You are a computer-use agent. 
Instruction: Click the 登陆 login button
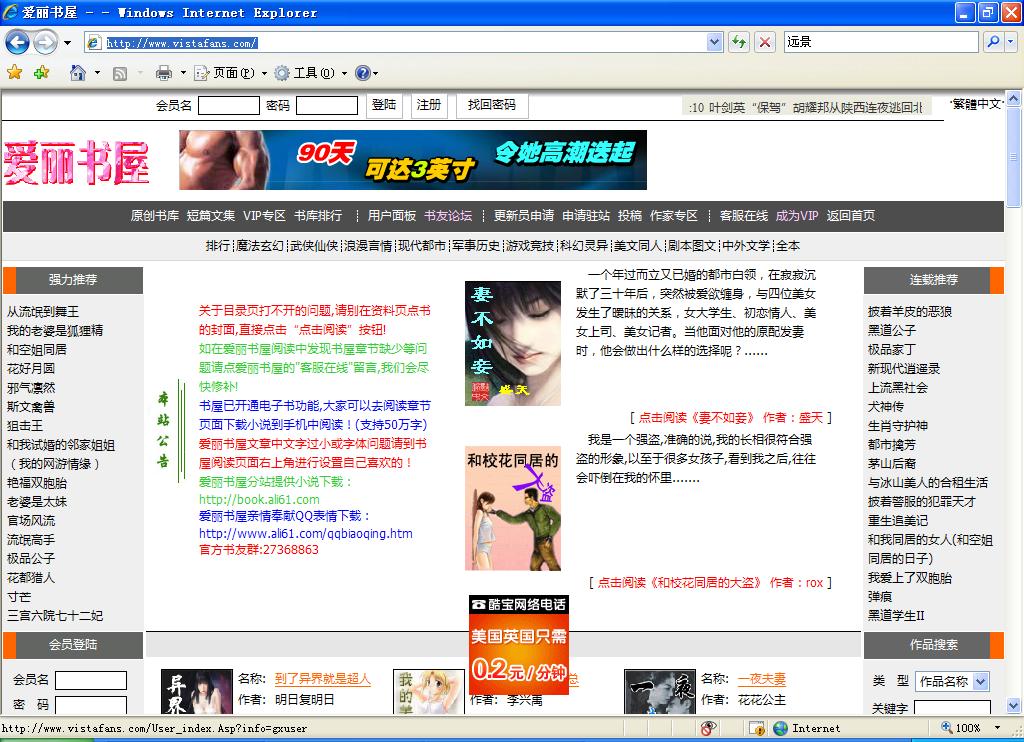pos(384,105)
